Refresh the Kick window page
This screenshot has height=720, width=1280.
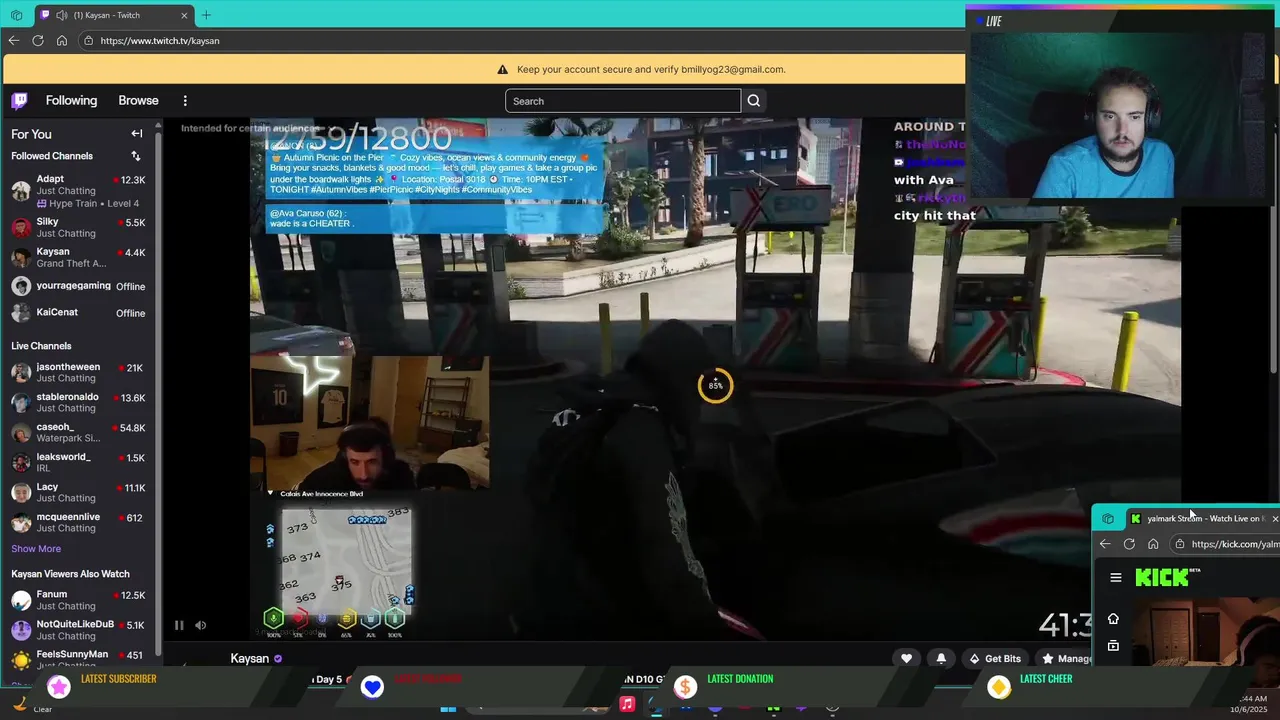1129,544
